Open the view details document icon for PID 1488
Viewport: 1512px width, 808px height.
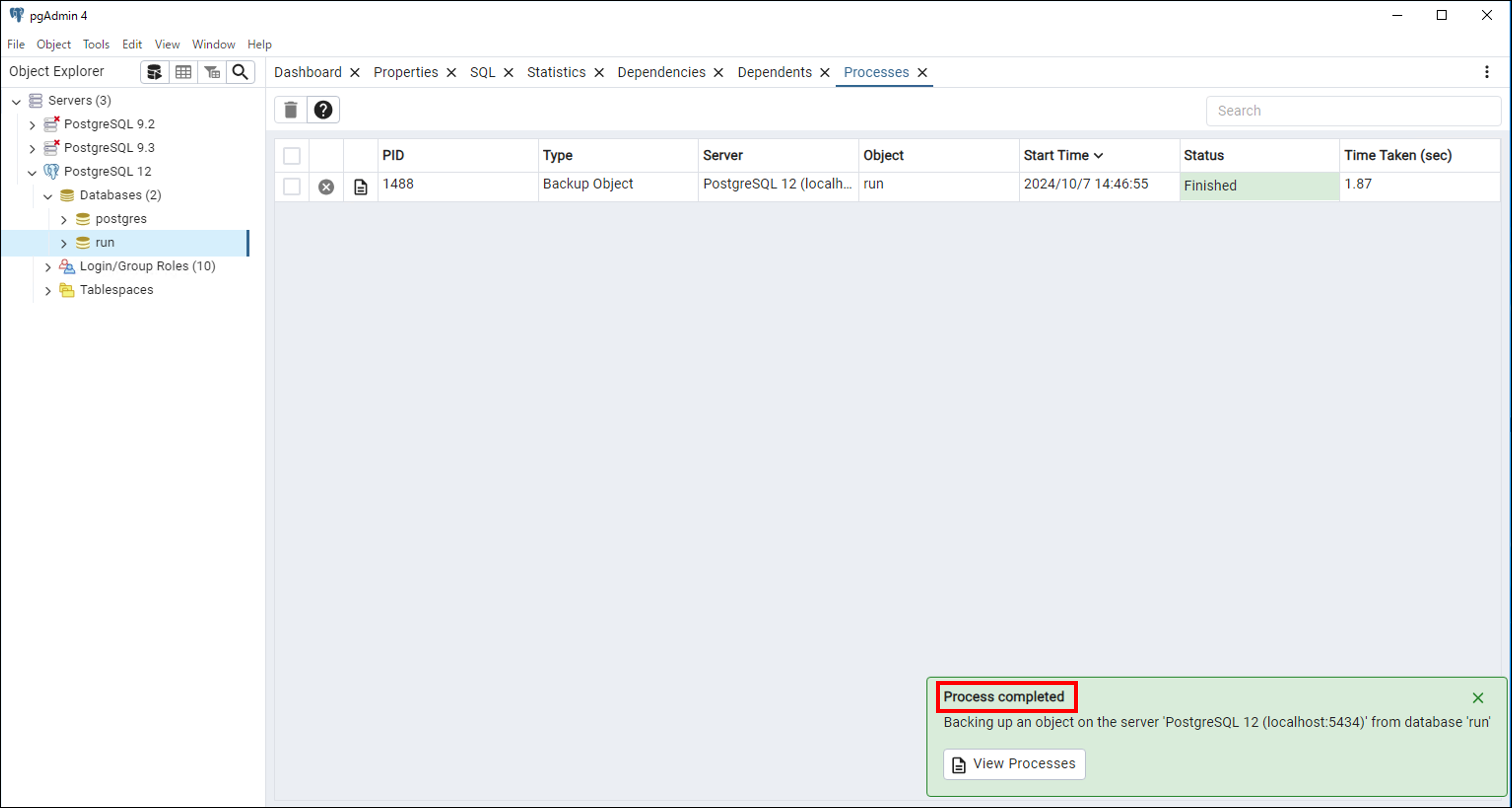coord(360,187)
